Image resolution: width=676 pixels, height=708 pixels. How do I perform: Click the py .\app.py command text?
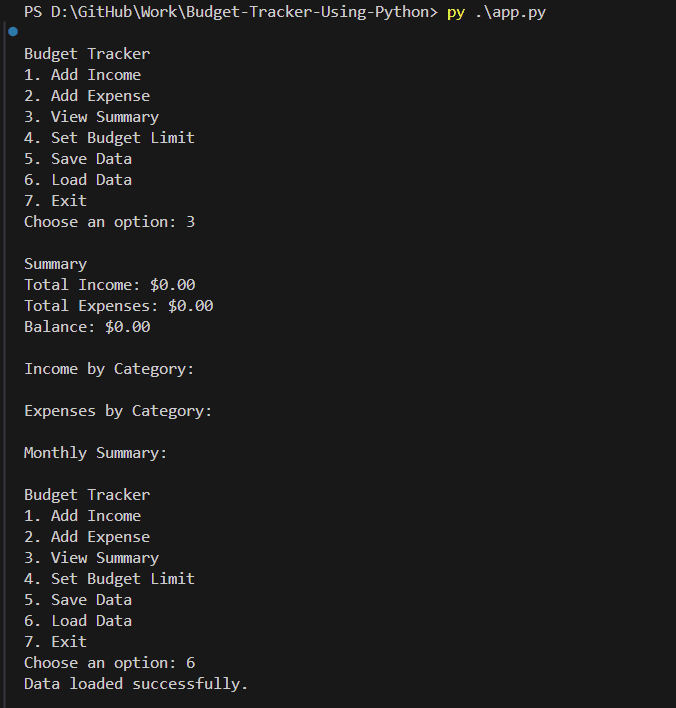coord(496,12)
